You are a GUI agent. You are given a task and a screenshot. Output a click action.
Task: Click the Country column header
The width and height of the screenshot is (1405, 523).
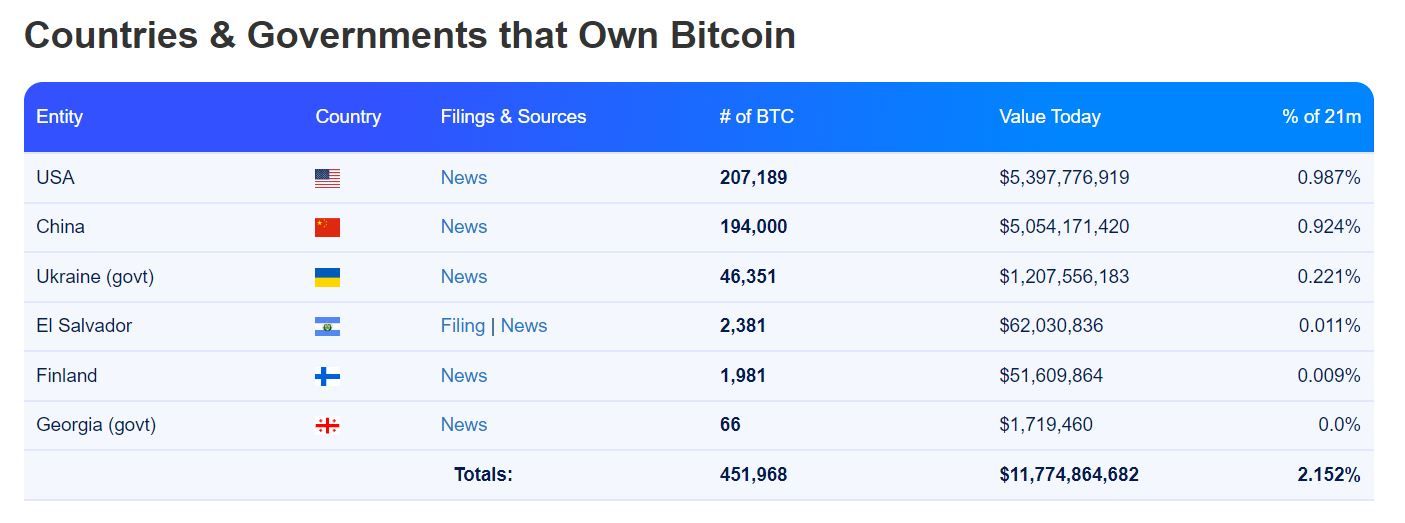348,116
